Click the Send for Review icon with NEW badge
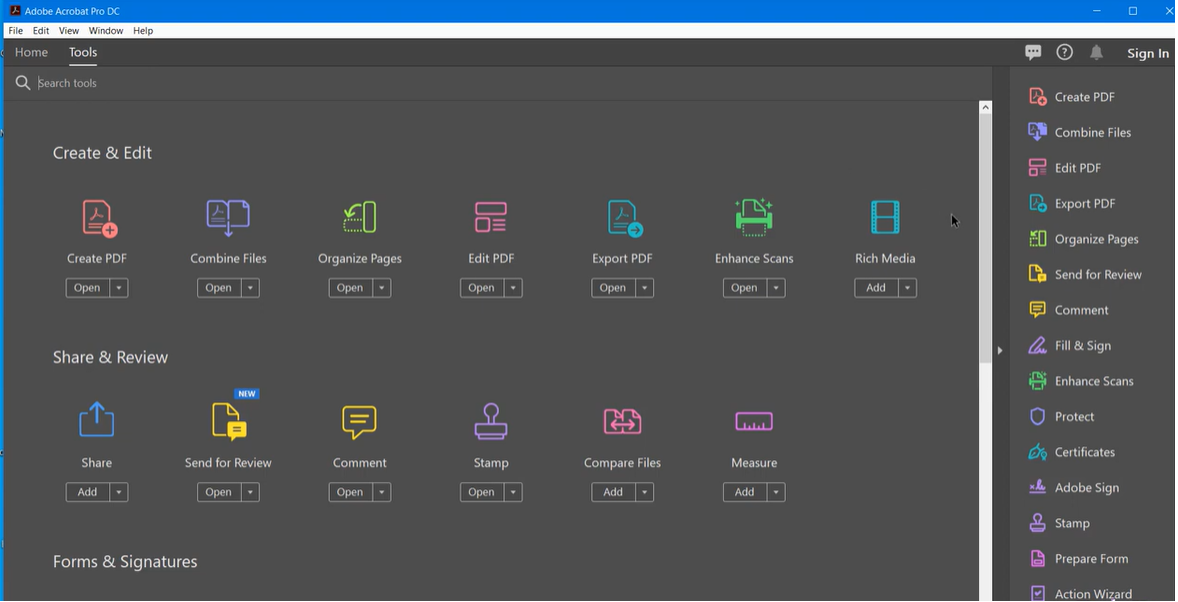The image size is (1178, 602). (x=229, y=421)
